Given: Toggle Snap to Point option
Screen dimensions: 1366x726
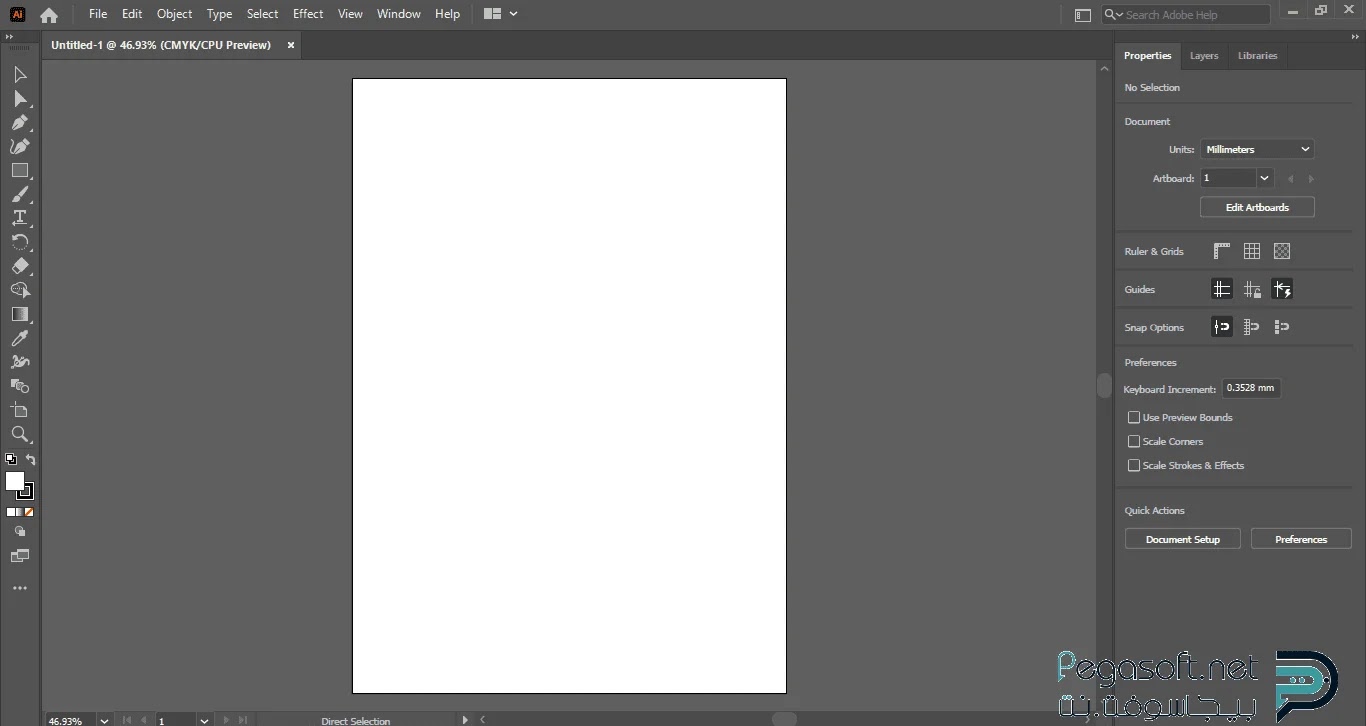Looking at the screenshot, I should [1222, 327].
